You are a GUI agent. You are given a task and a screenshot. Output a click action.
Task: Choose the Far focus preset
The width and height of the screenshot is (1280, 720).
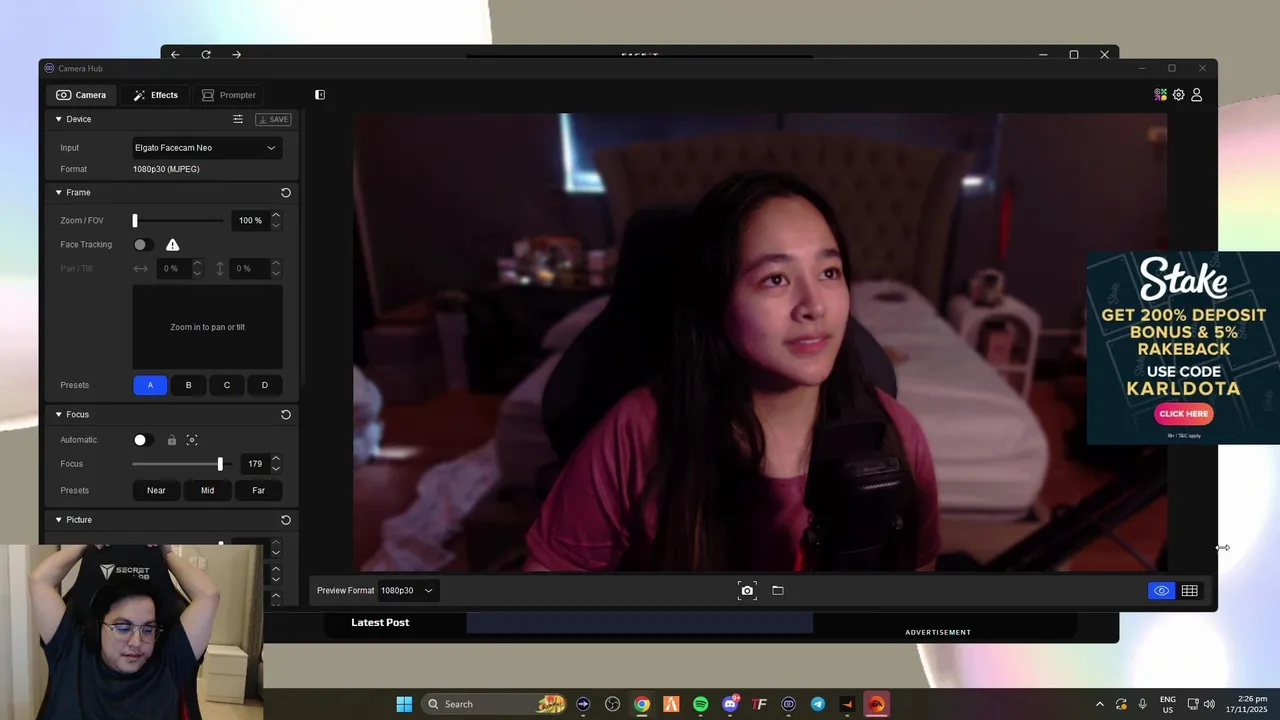click(x=258, y=490)
